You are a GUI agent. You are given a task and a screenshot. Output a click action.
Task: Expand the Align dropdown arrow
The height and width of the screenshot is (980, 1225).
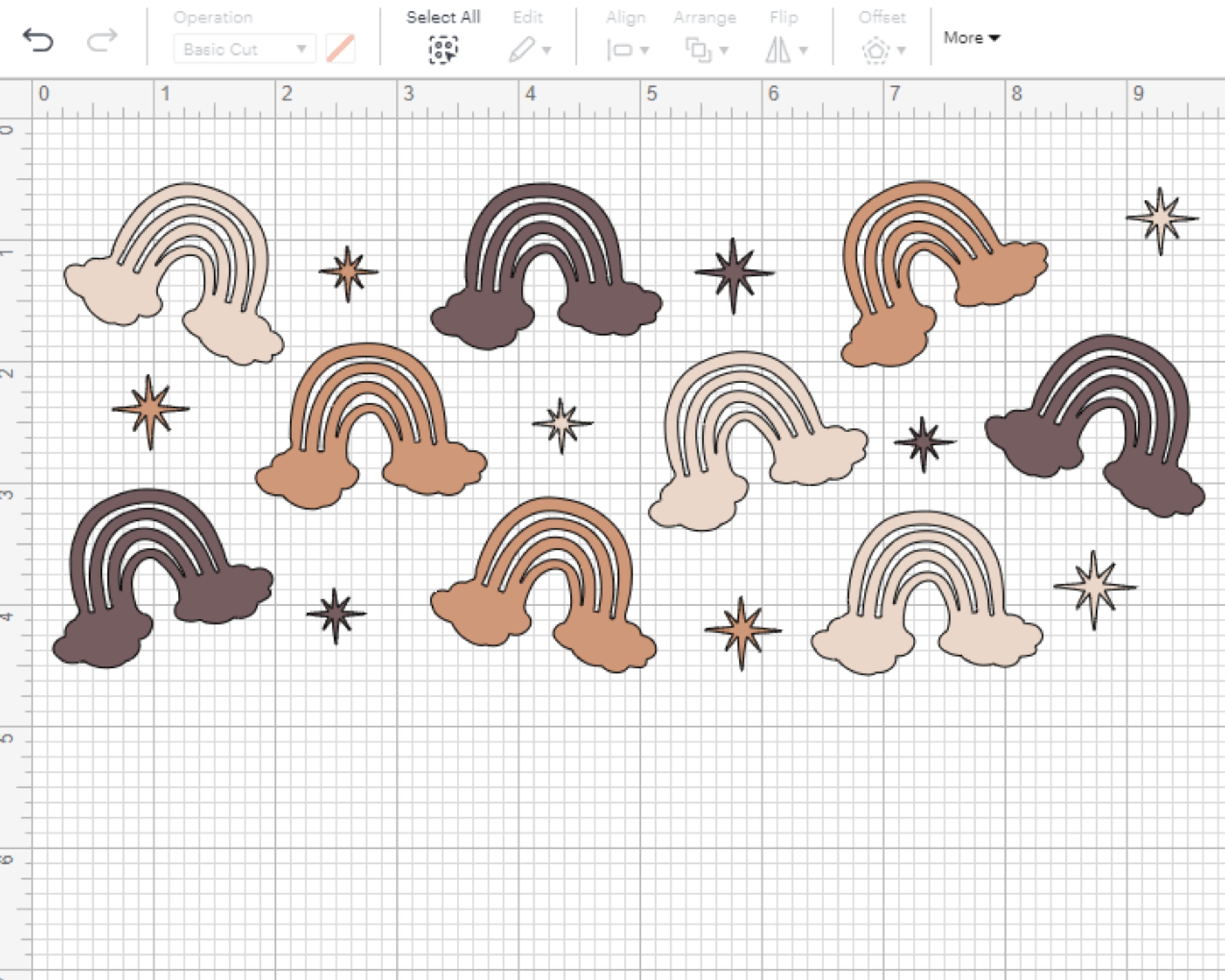coord(644,50)
